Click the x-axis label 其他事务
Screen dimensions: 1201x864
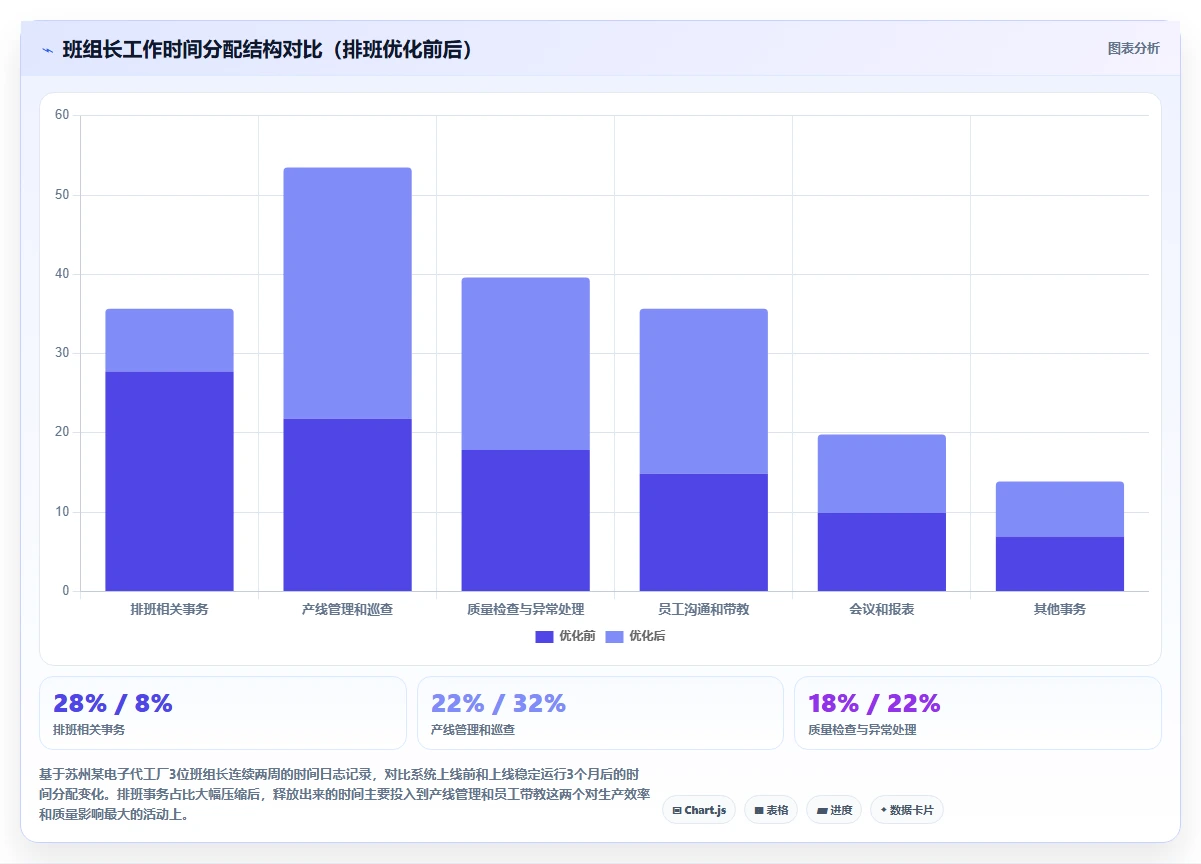pos(1059,609)
